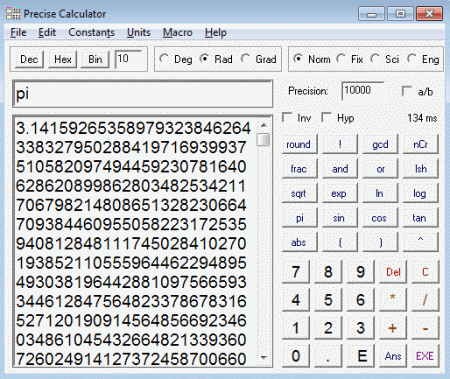Screen dimensions: 450x379
Task: Switch to Dec number base
Action: 29,60
